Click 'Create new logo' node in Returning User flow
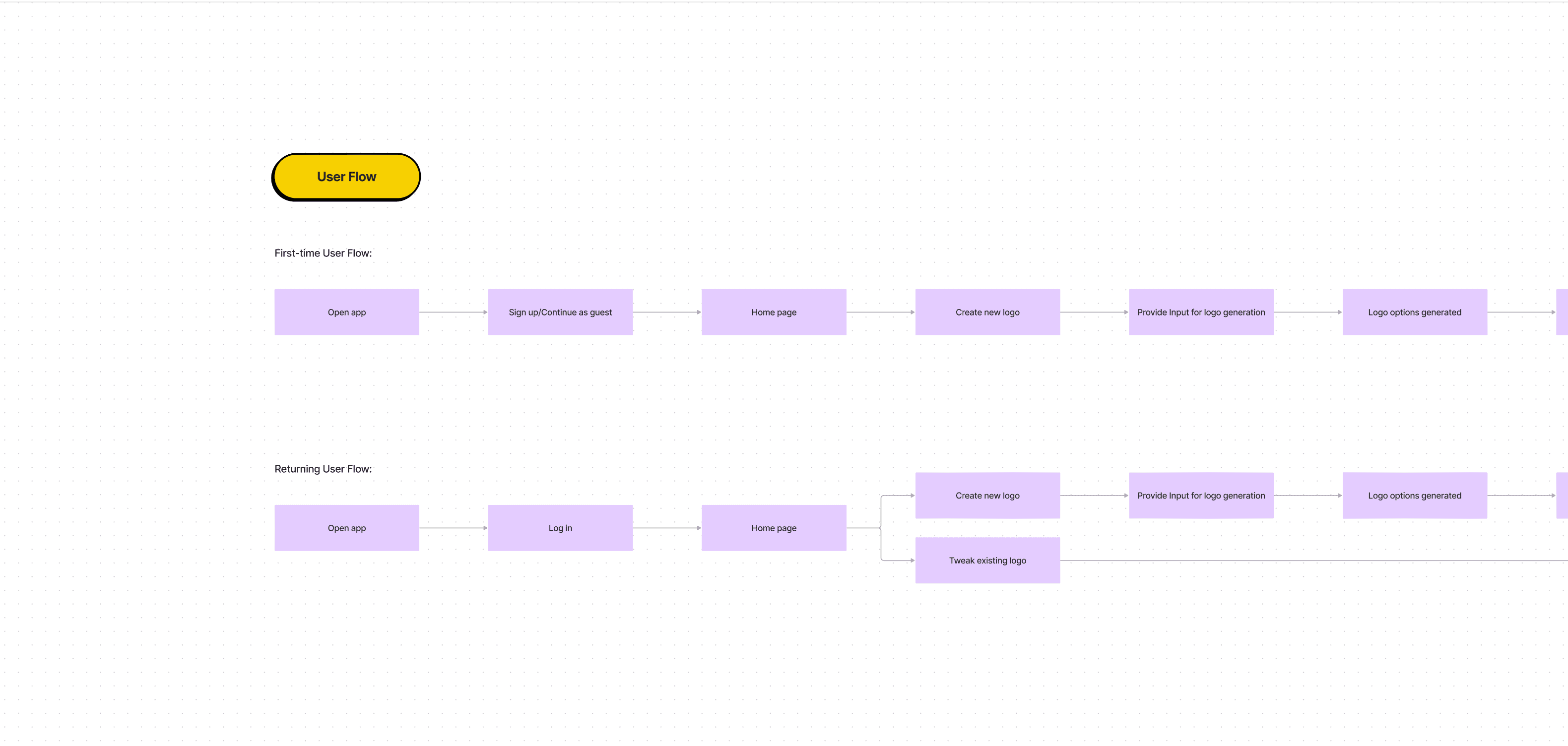 coord(988,495)
